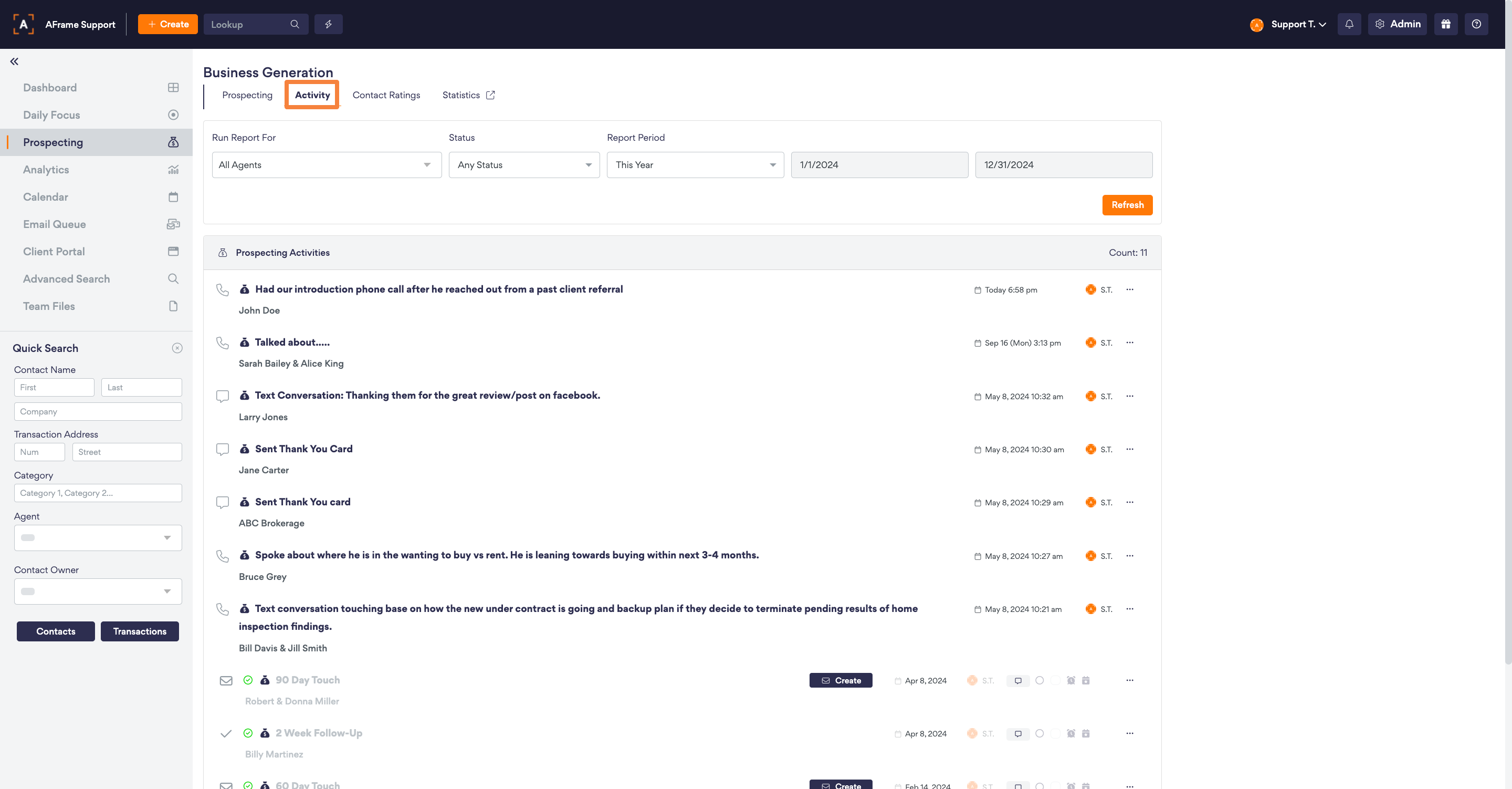Open the notifications bell
Viewport: 1512px width, 789px height.
pos(1349,24)
